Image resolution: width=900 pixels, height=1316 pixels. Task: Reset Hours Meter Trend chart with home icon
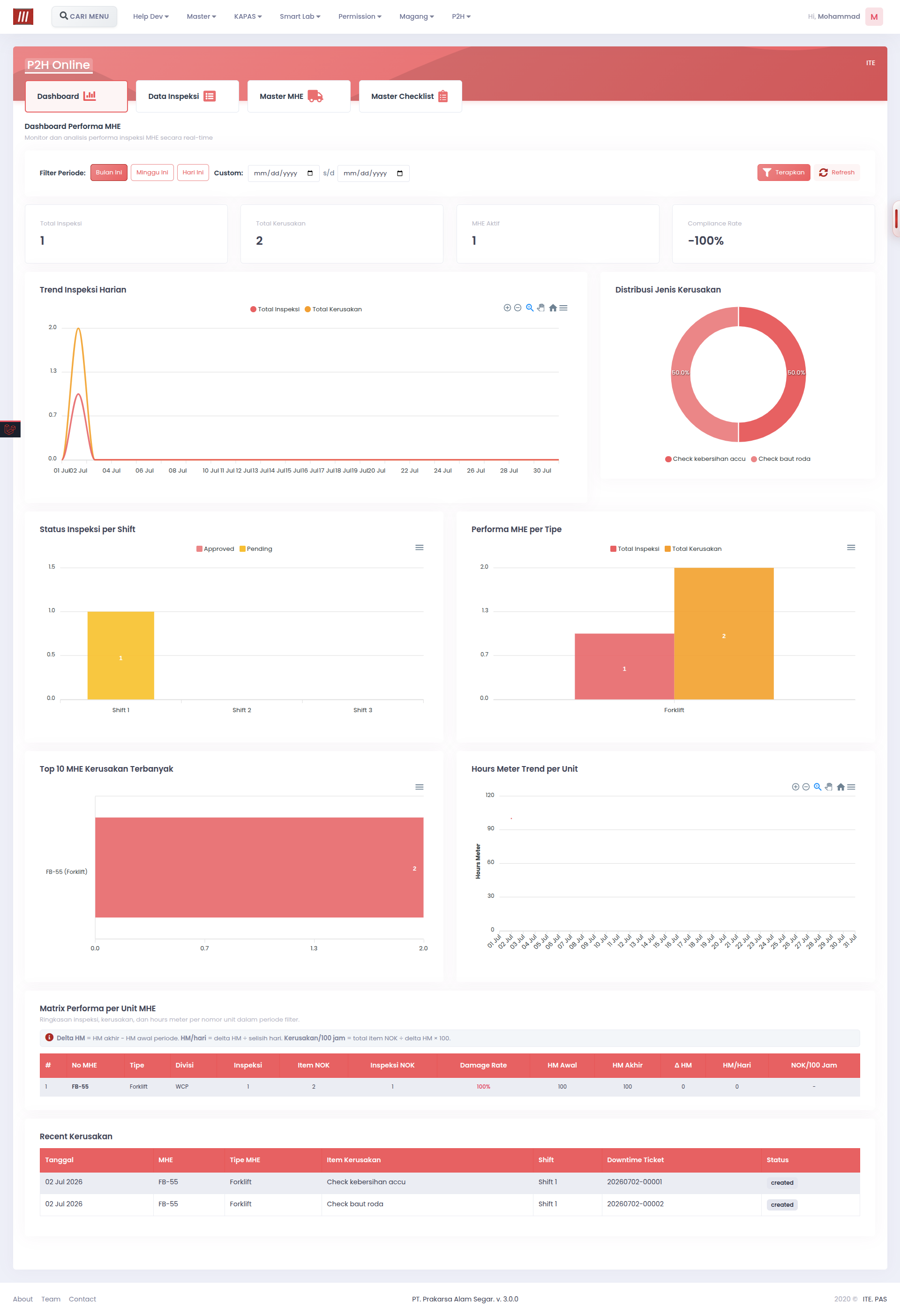coord(840,787)
